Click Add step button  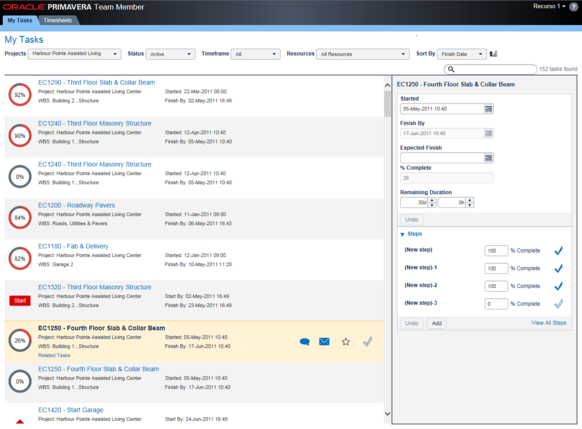point(436,323)
